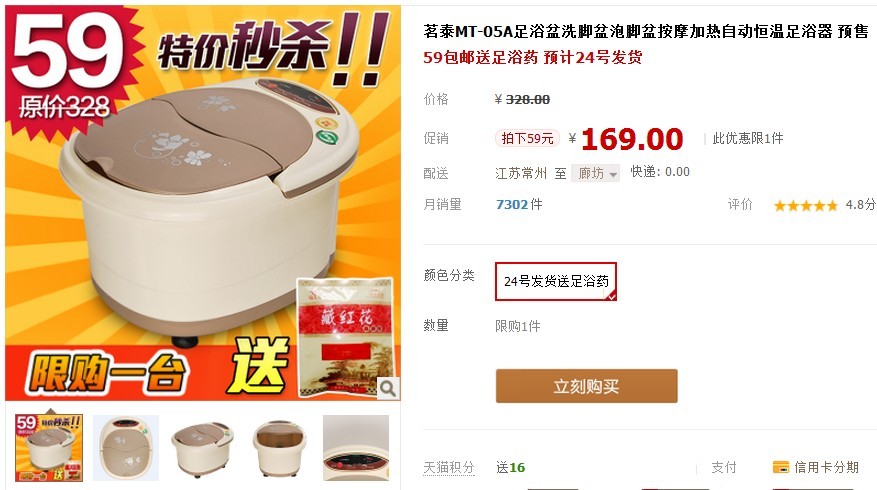Click the 天猫积分 points label
The image size is (877, 490).
[449, 467]
